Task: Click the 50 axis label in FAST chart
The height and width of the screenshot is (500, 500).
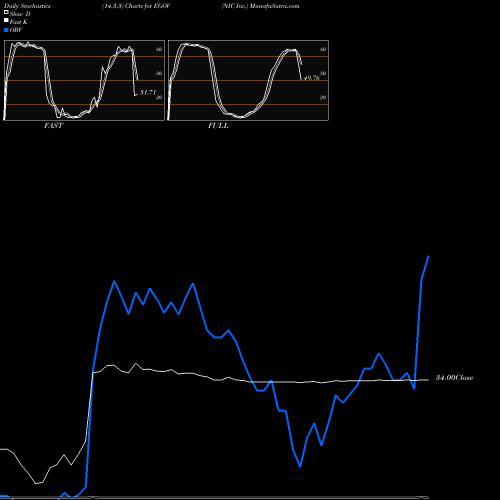Action: click(159, 73)
